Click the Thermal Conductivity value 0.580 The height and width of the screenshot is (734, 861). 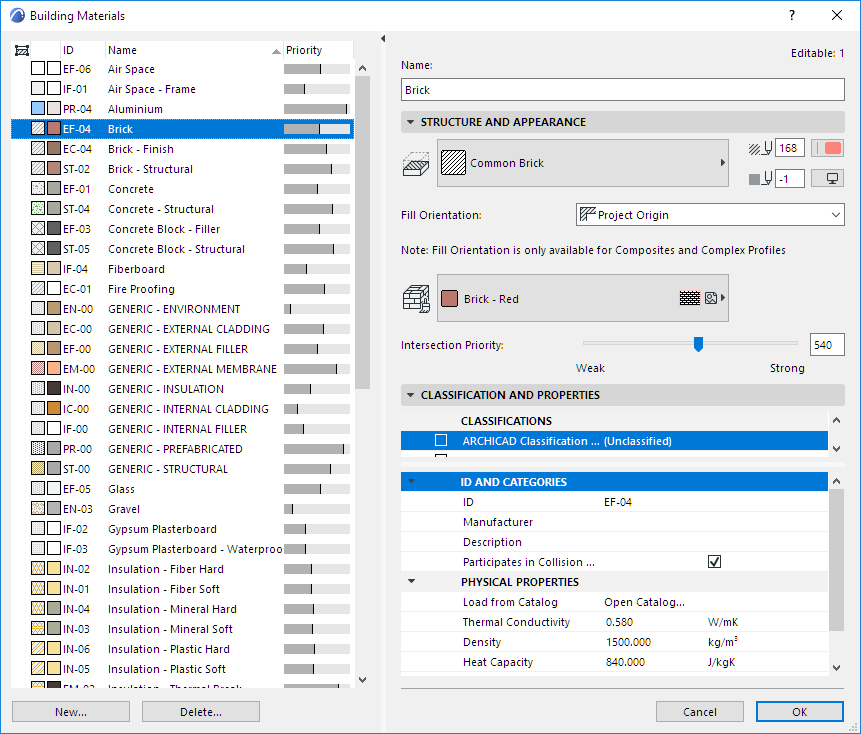point(619,622)
